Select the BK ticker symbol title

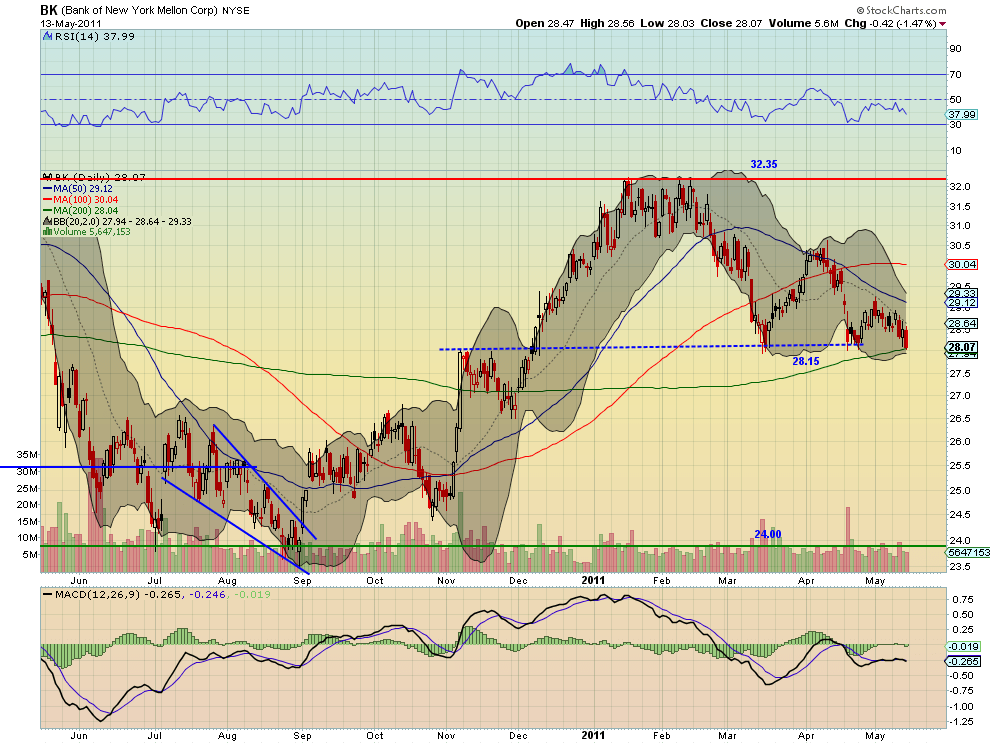click(x=48, y=10)
